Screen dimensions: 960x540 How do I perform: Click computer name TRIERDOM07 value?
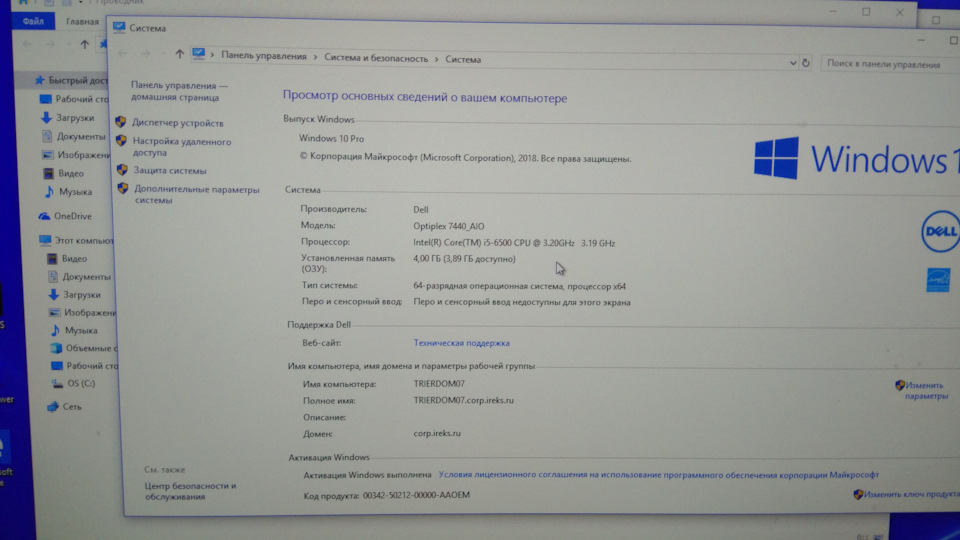click(x=438, y=383)
